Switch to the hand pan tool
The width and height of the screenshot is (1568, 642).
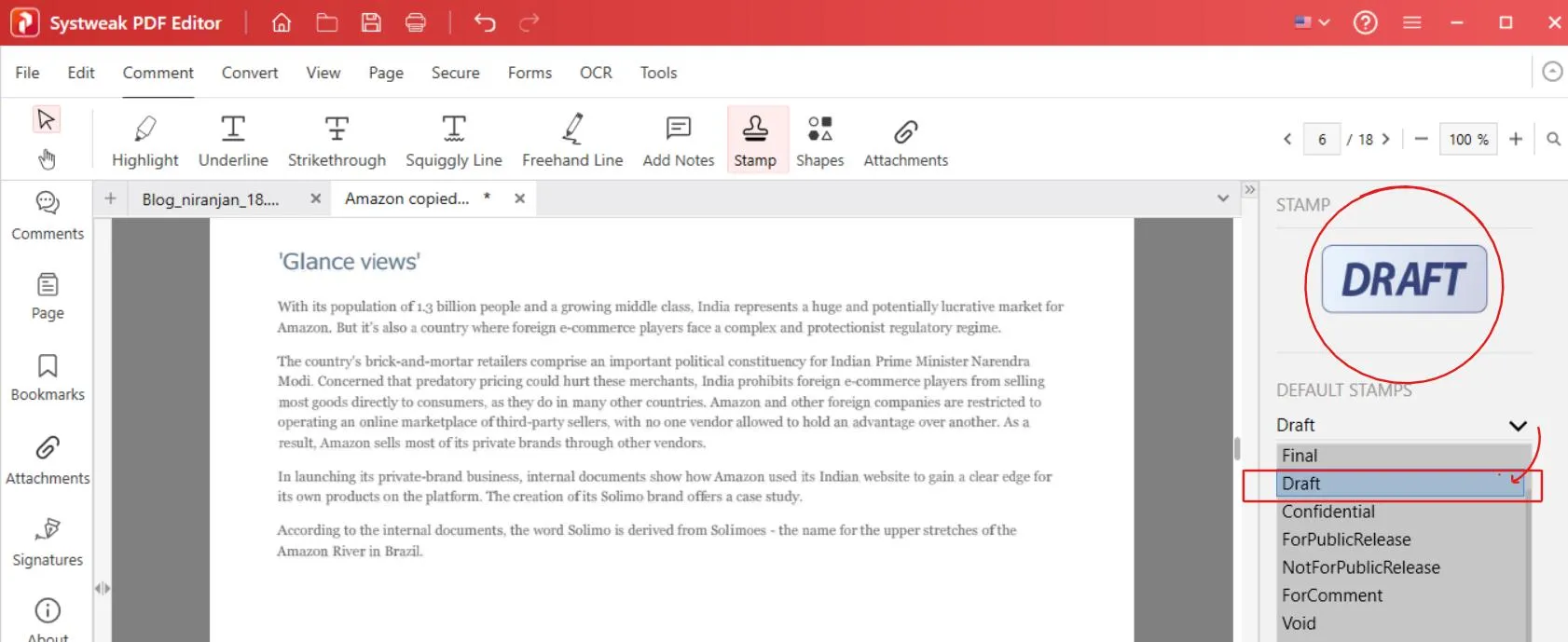pos(47,159)
